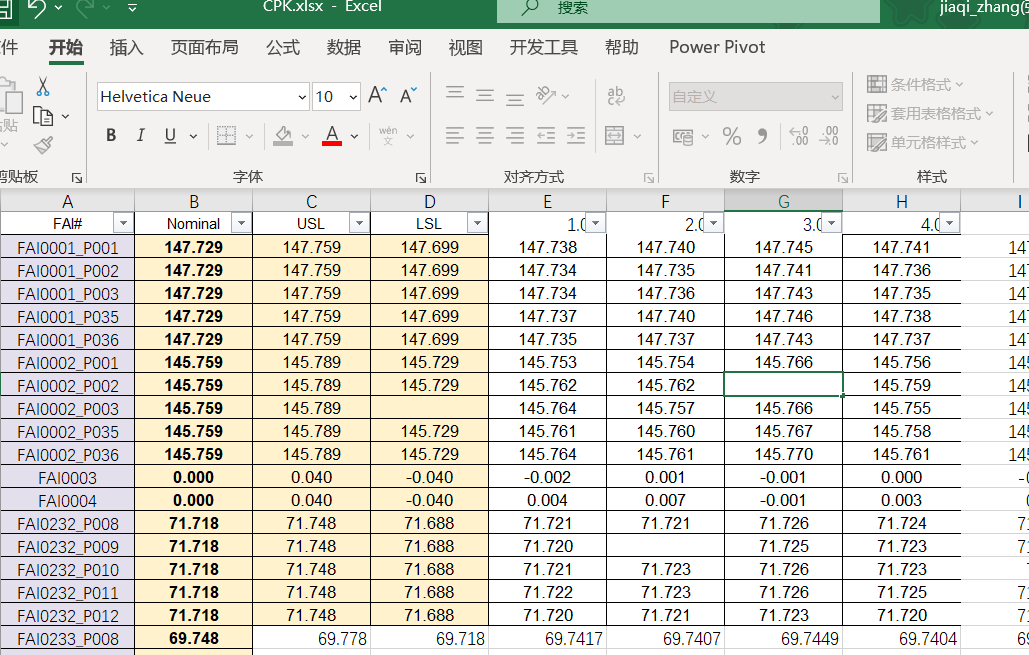Screen dimensions: 1029x655
Task: Select empty LSL cell in FAI0002_P003 row
Action: point(429,408)
